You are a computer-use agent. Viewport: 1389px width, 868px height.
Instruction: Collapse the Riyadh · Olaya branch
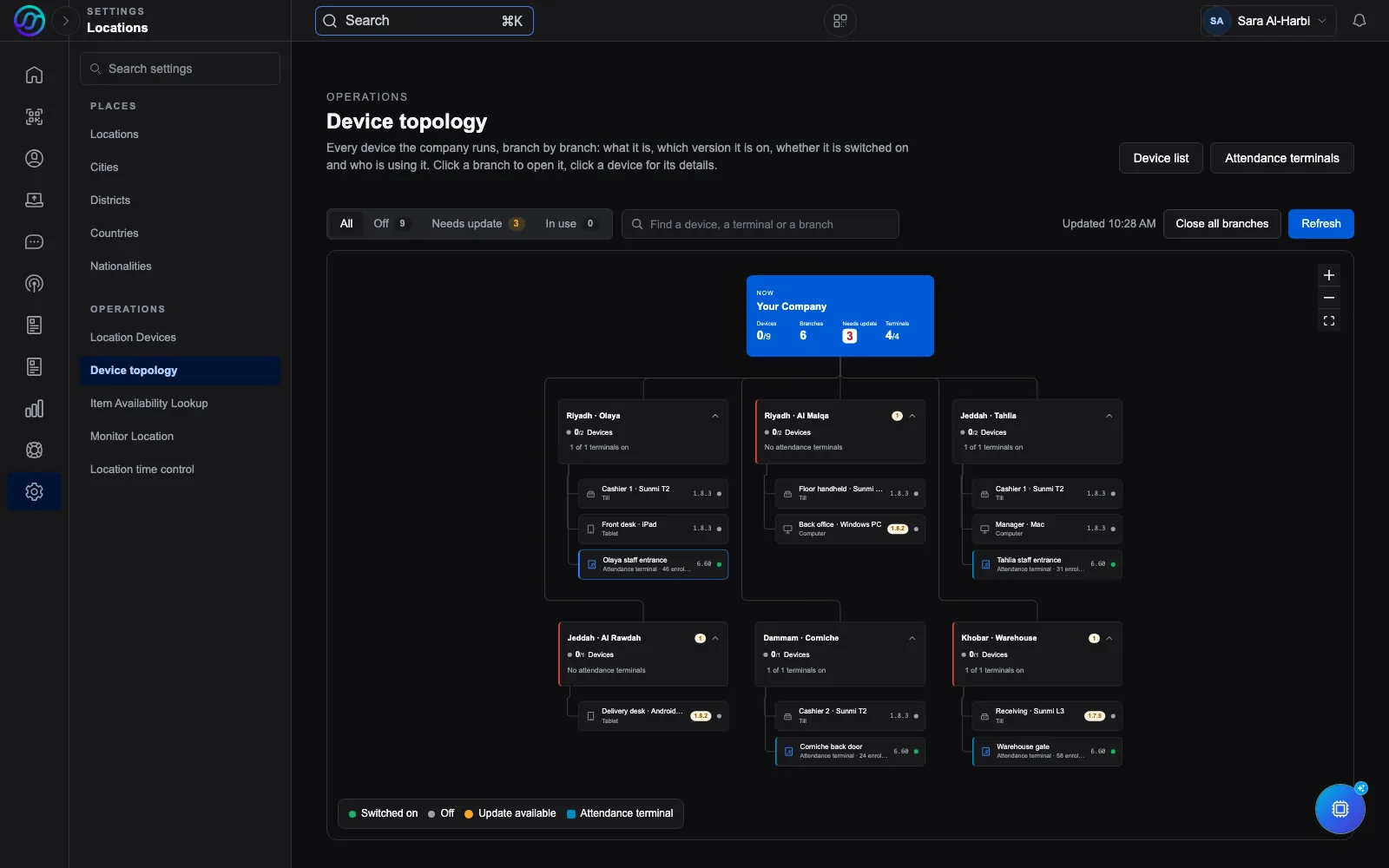click(x=715, y=416)
